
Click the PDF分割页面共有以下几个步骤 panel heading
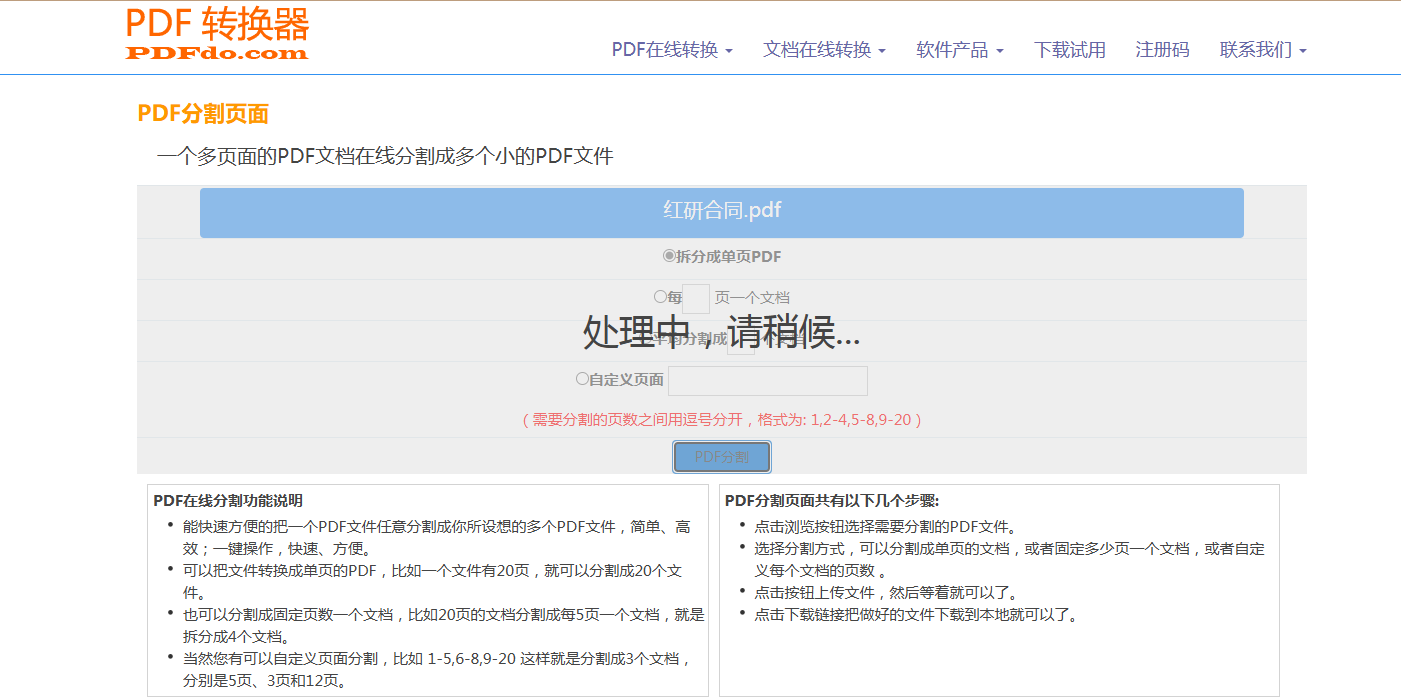(831, 500)
